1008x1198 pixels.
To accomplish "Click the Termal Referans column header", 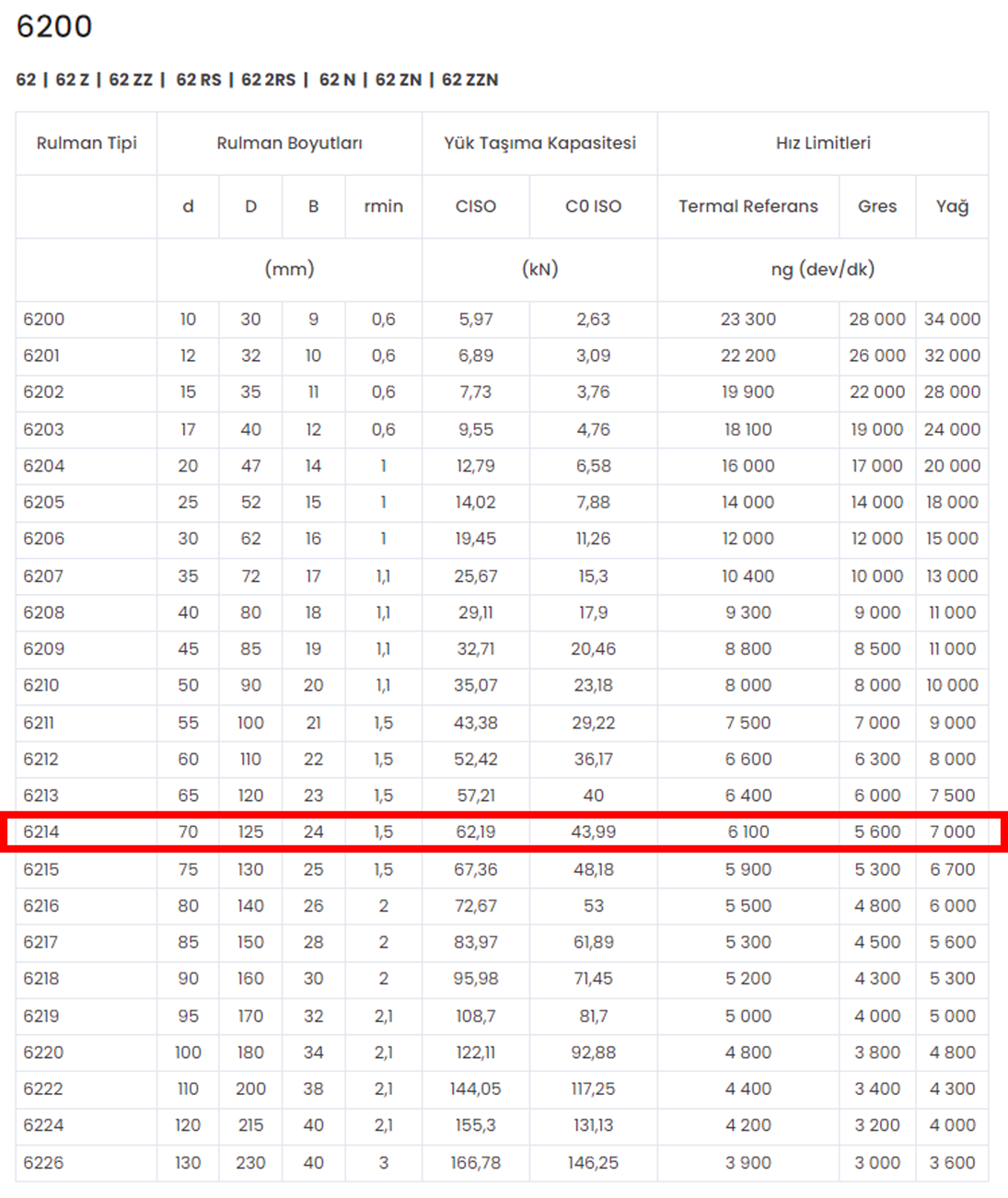I will point(747,206).
